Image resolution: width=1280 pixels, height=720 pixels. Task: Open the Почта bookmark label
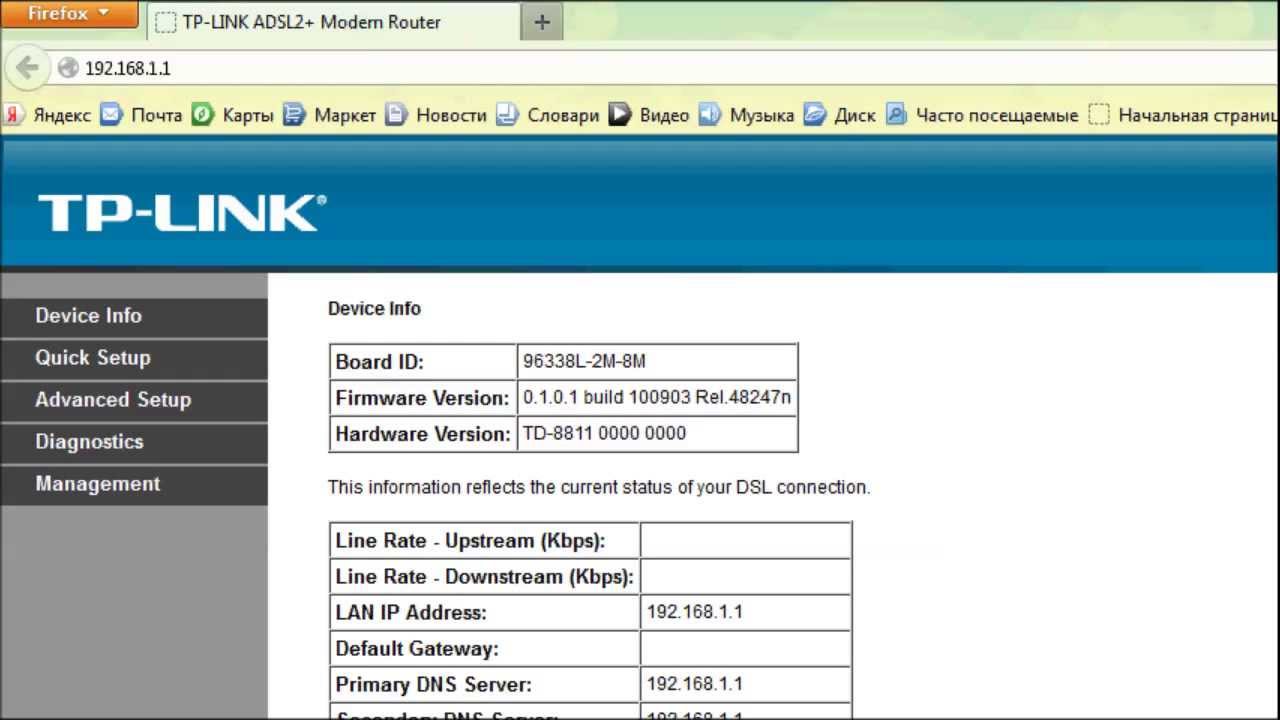[157, 115]
